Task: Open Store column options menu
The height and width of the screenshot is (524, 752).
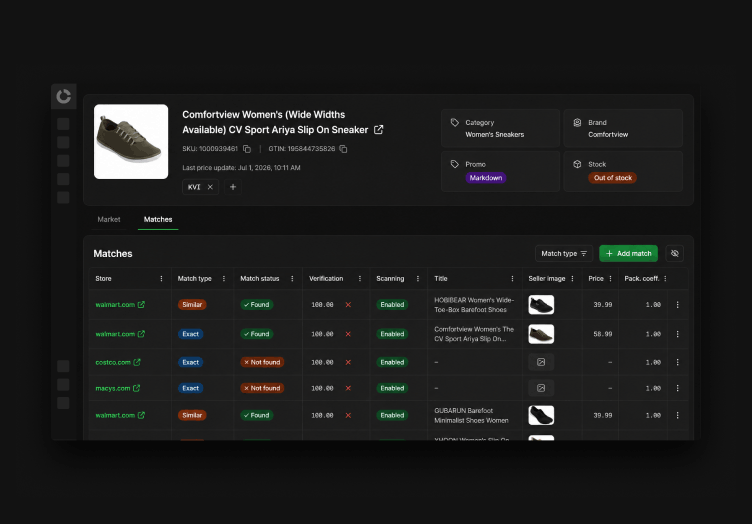Action: pos(161,279)
